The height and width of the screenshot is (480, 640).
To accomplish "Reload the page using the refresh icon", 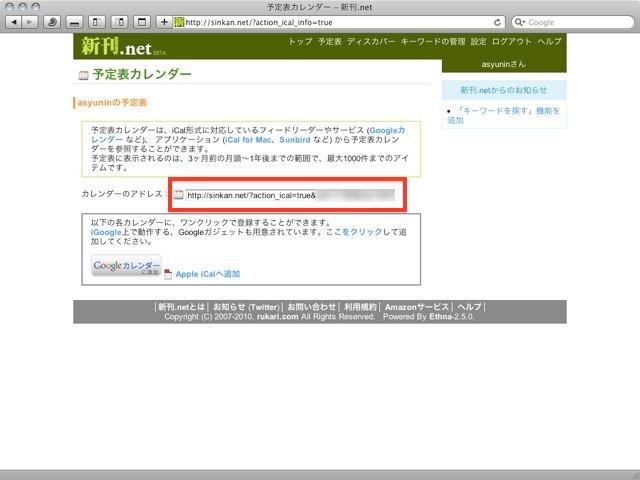I will pos(497,22).
